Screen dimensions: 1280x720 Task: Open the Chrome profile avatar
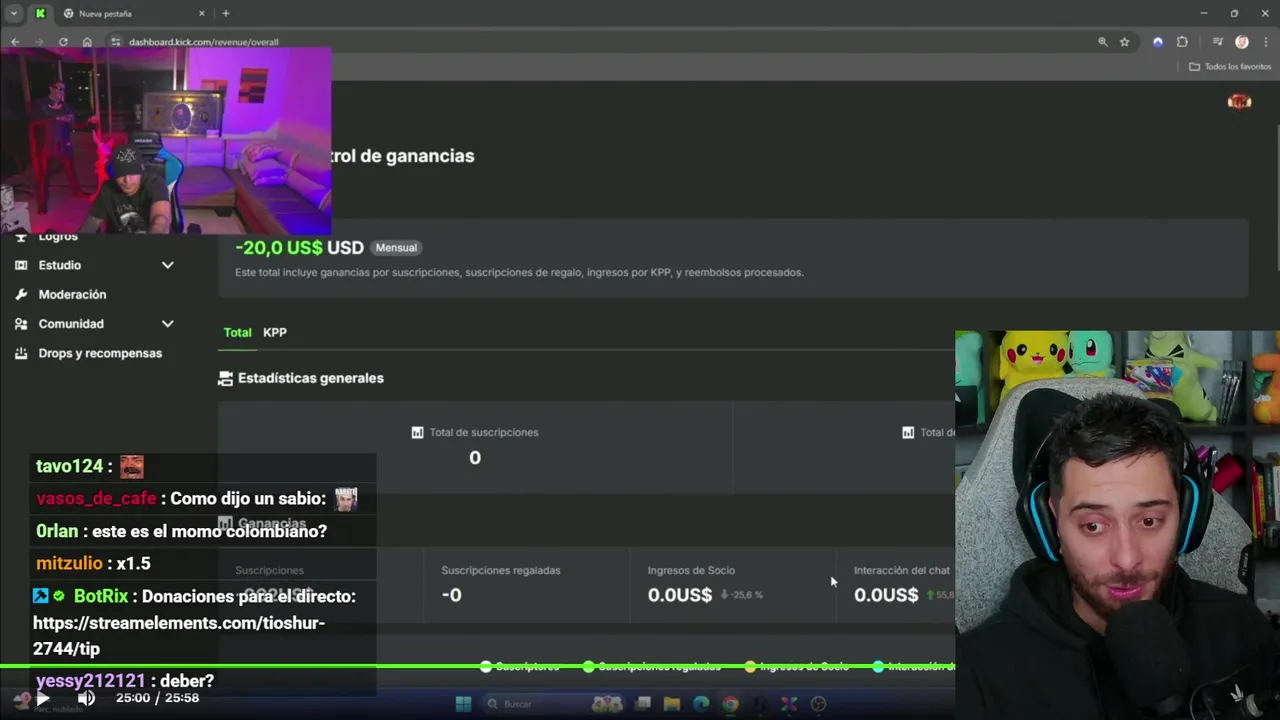point(1242,42)
